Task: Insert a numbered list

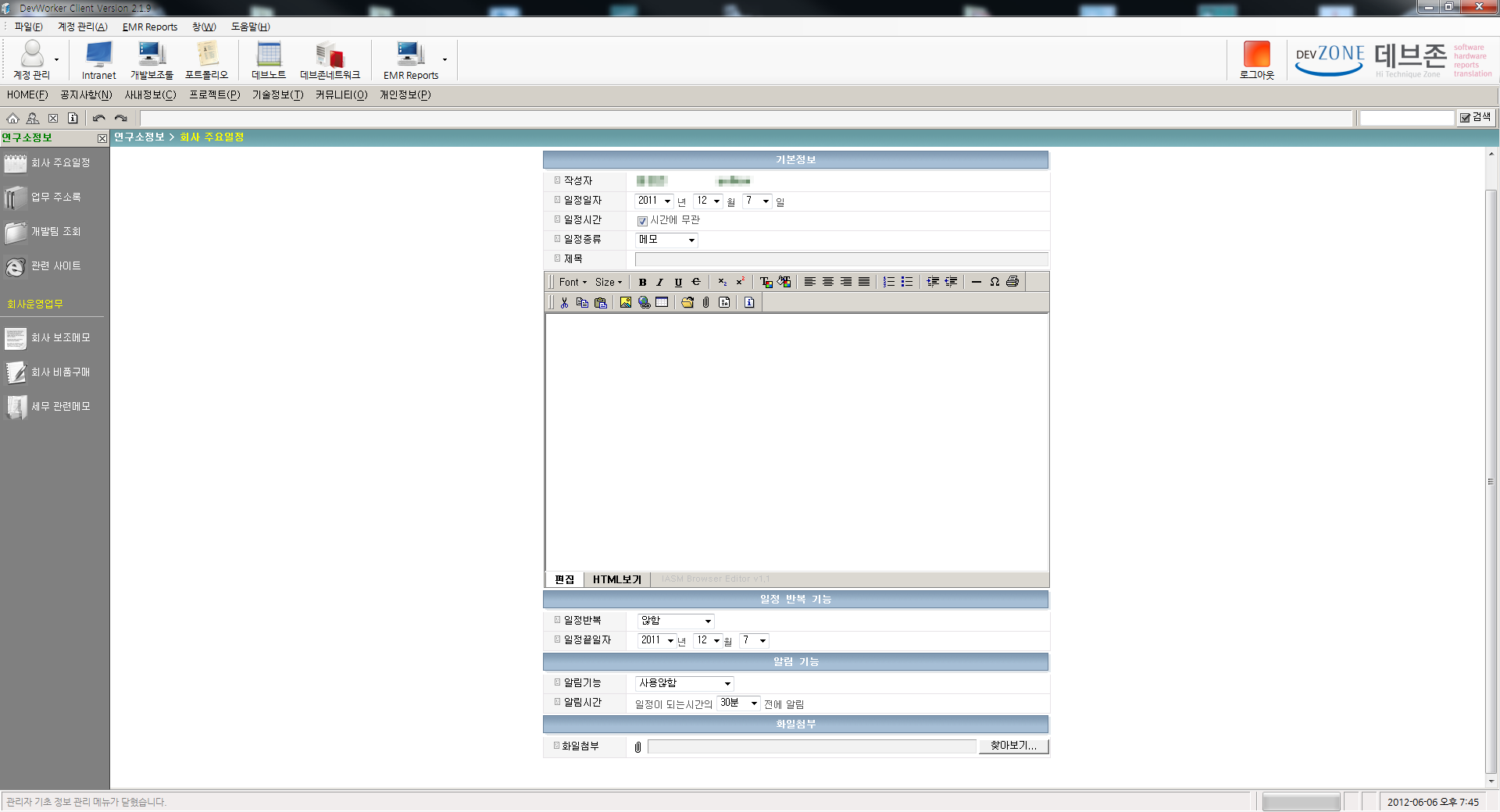Action: (x=889, y=282)
